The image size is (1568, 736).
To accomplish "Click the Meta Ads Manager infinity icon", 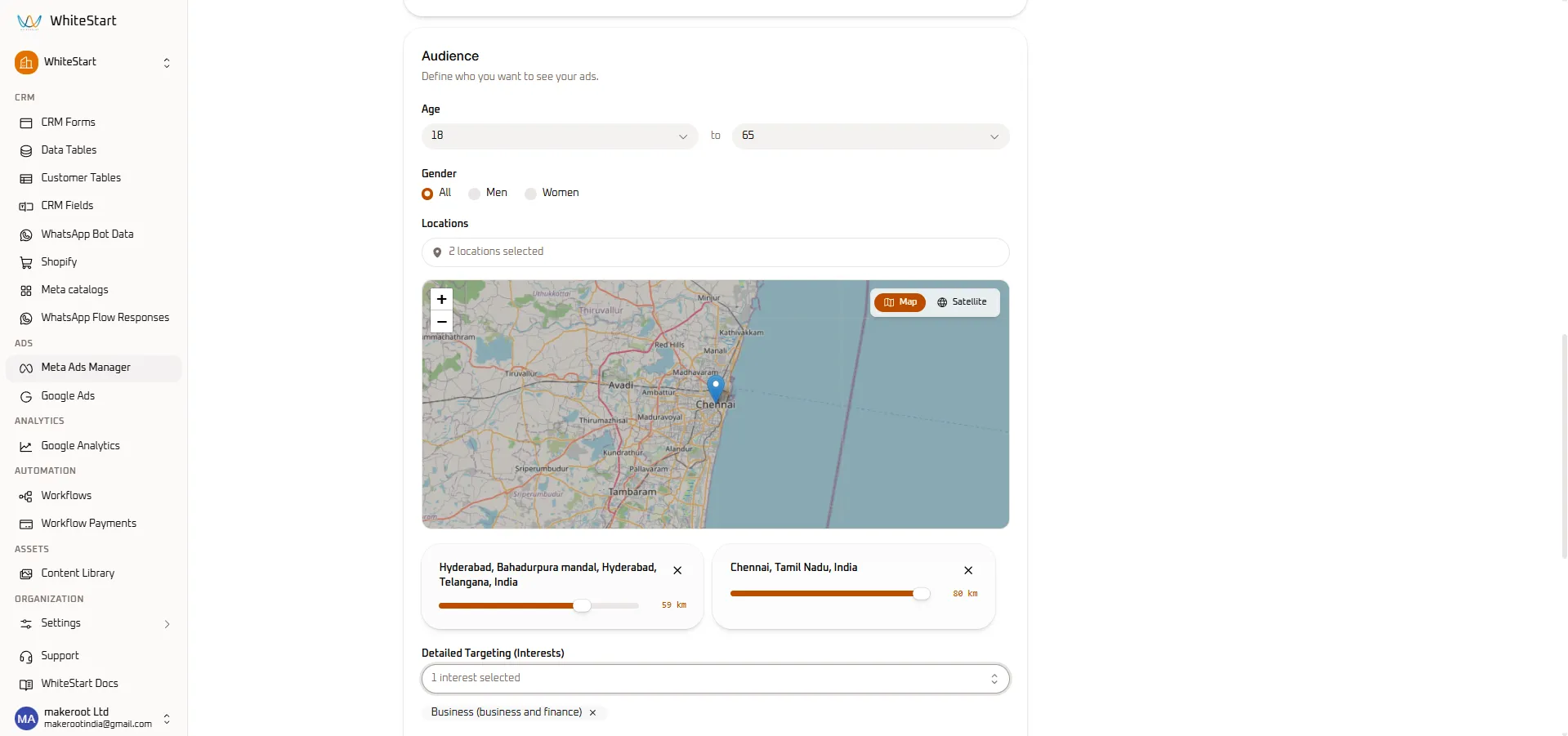I will pyautogui.click(x=26, y=368).
